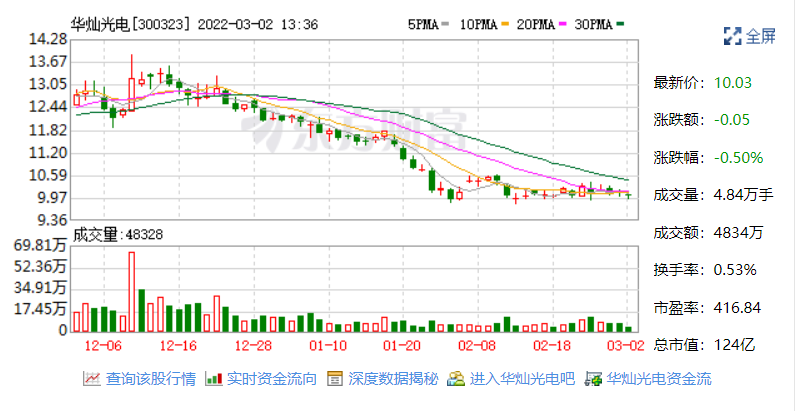Click the turnover amount value 4834万
Screen dimensions: 795x411
point(738,233)
